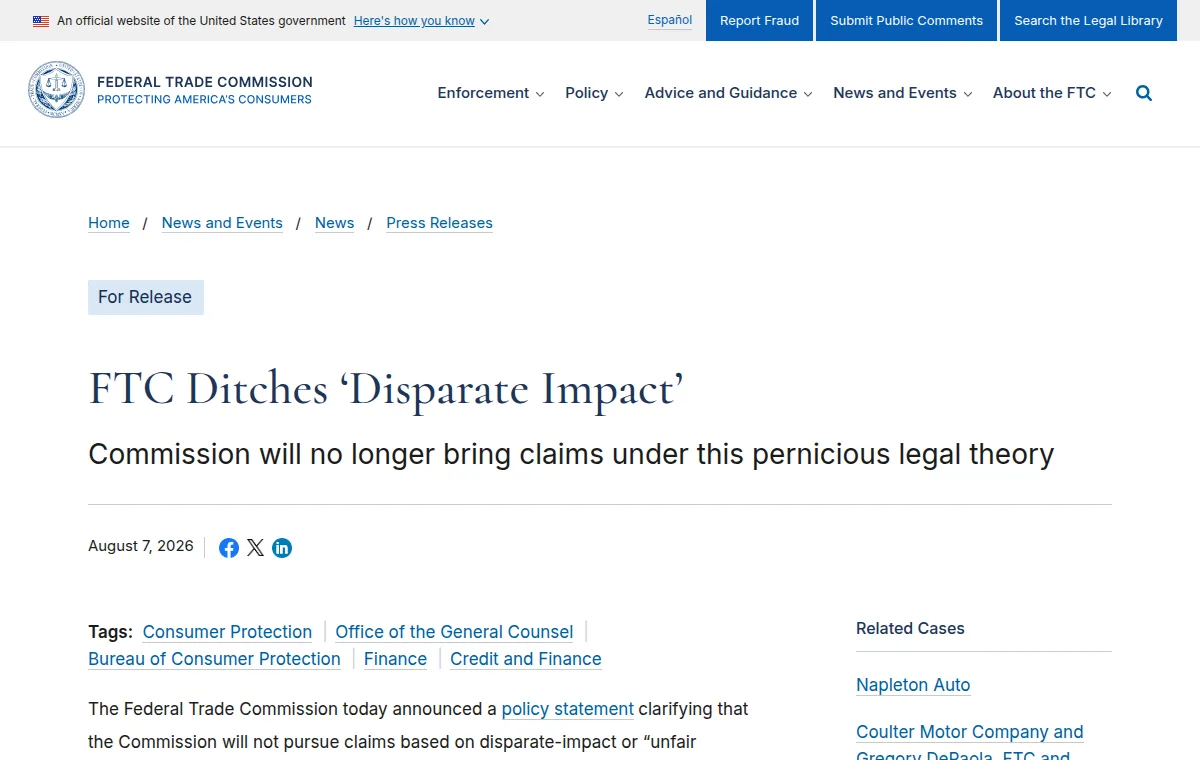This screenshot has height=760, width=1200.
Task: Open the site search magnifier icon
Action: [x=1144, y=93]
